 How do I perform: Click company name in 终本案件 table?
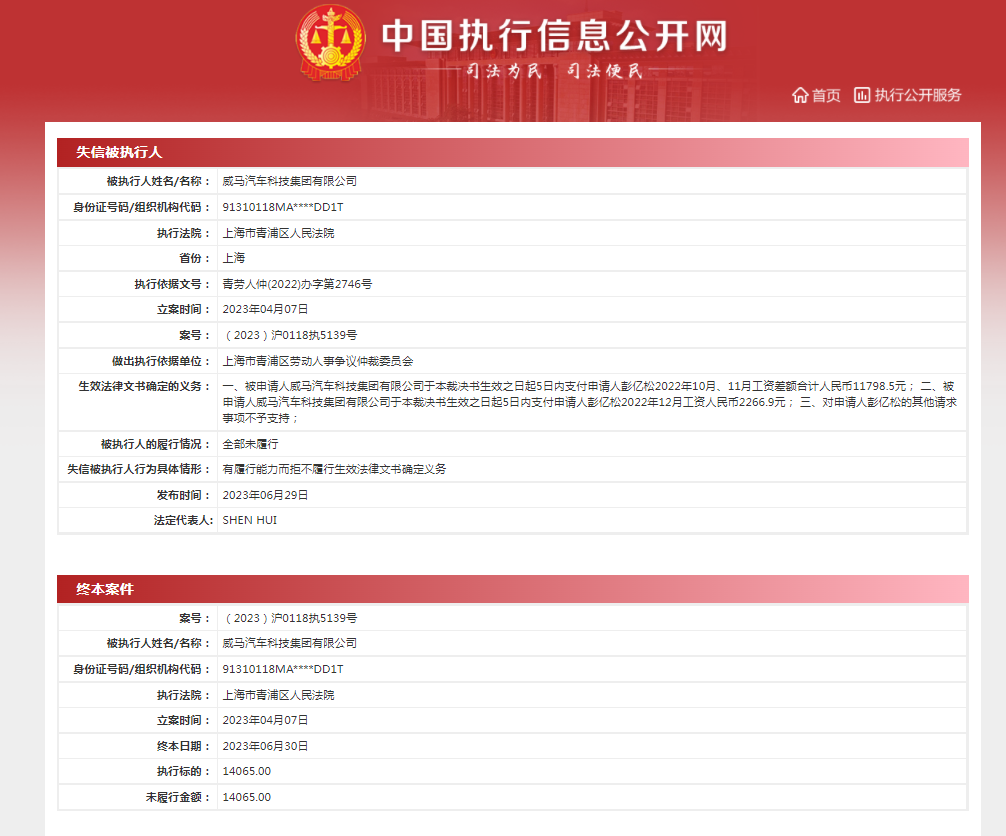tap(289, 643)
